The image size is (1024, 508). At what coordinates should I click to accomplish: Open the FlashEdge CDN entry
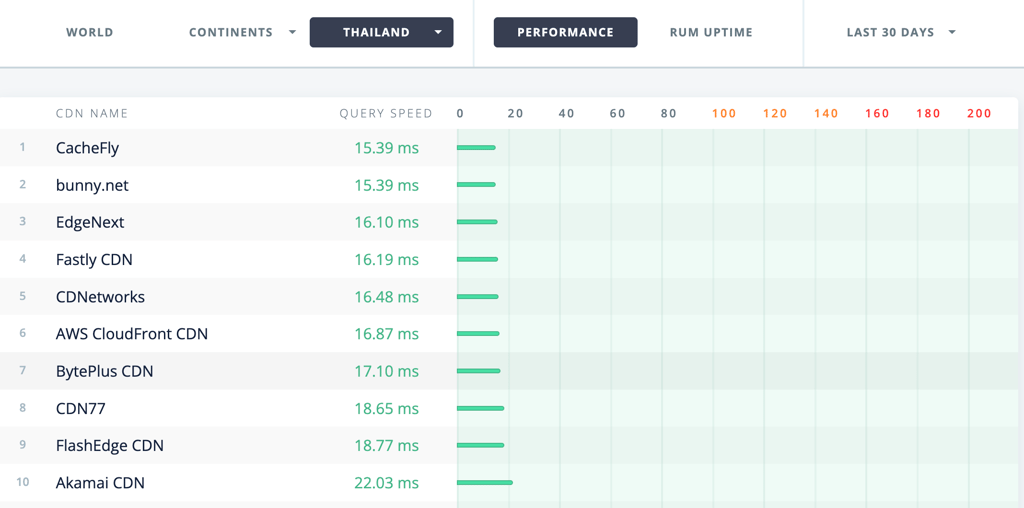(110, 446)
